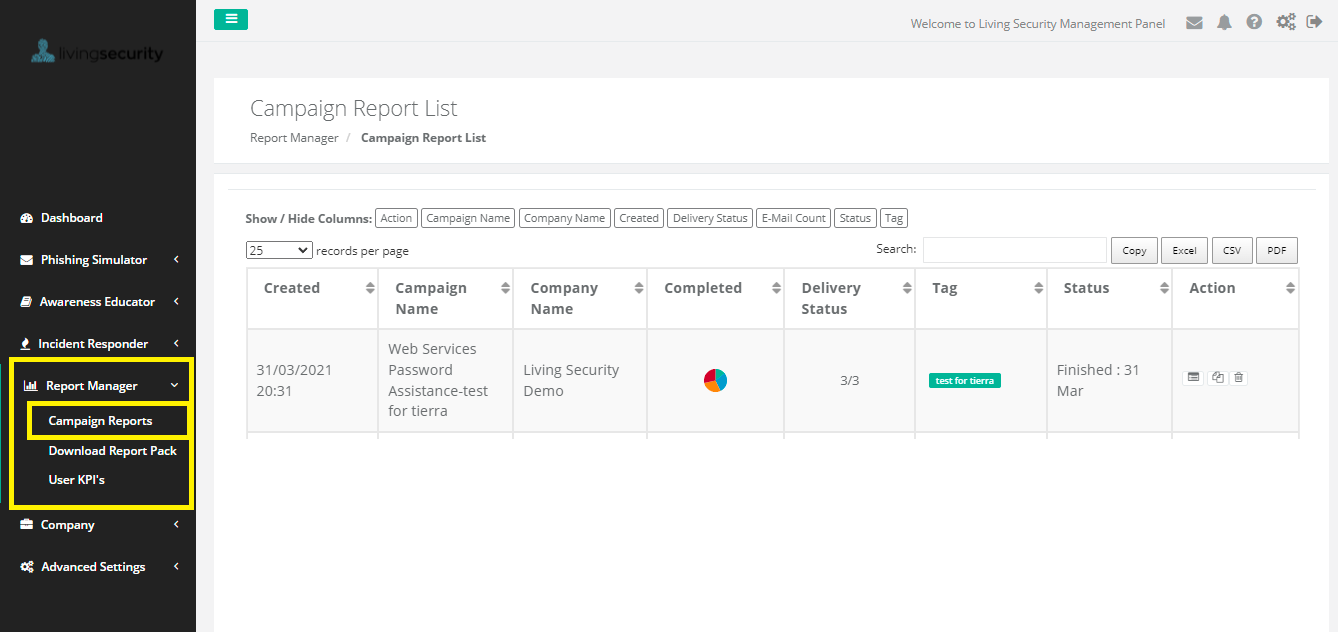
Task: Open notifications bell icon
Action: (x=1224, y=22)
